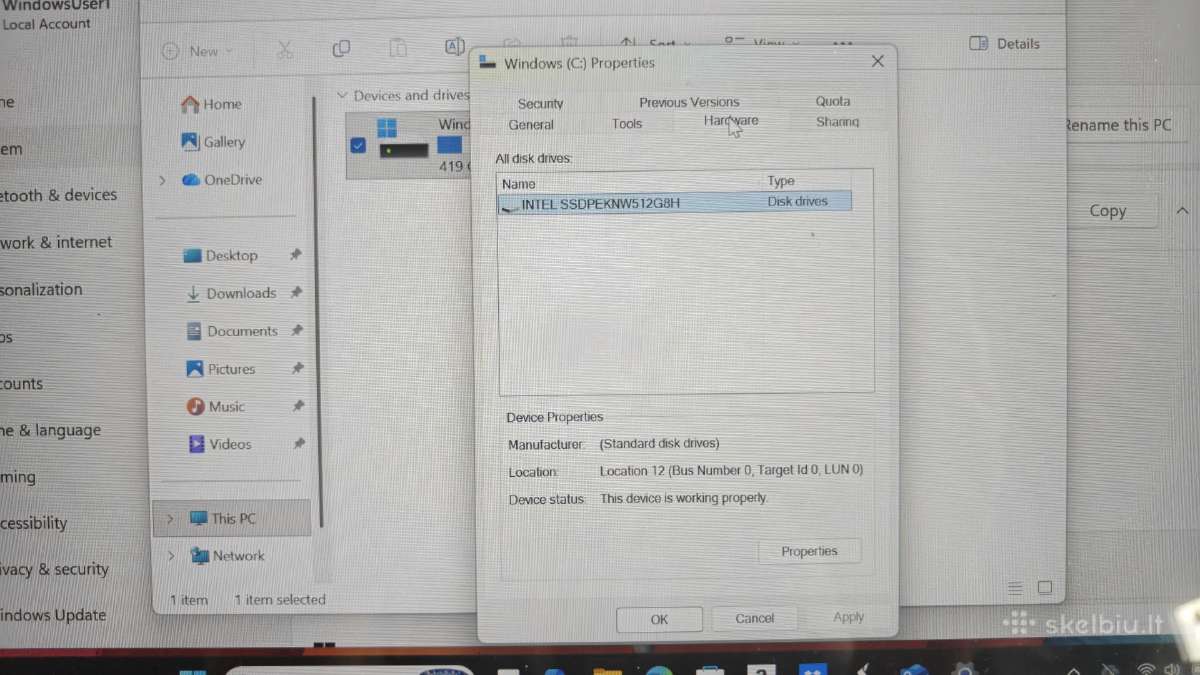Open the New dropdown in Explorer toolbar
1200x675 pixels.
point(198,51)
